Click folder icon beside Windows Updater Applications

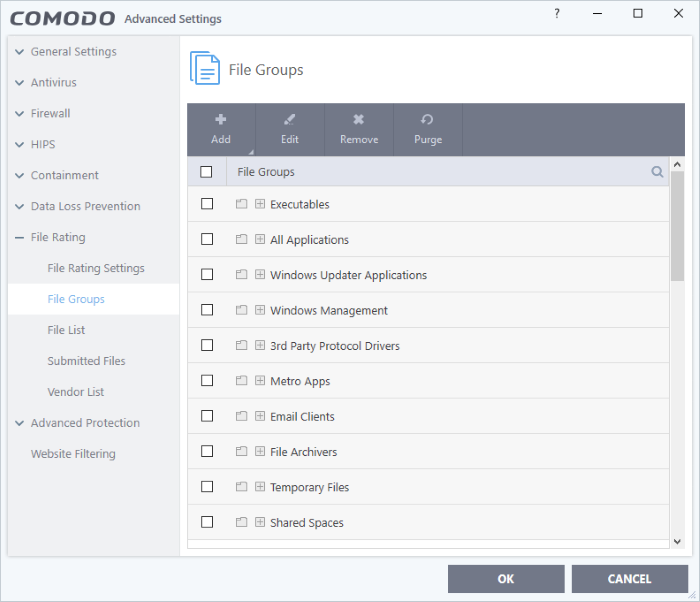click(242, 275)
